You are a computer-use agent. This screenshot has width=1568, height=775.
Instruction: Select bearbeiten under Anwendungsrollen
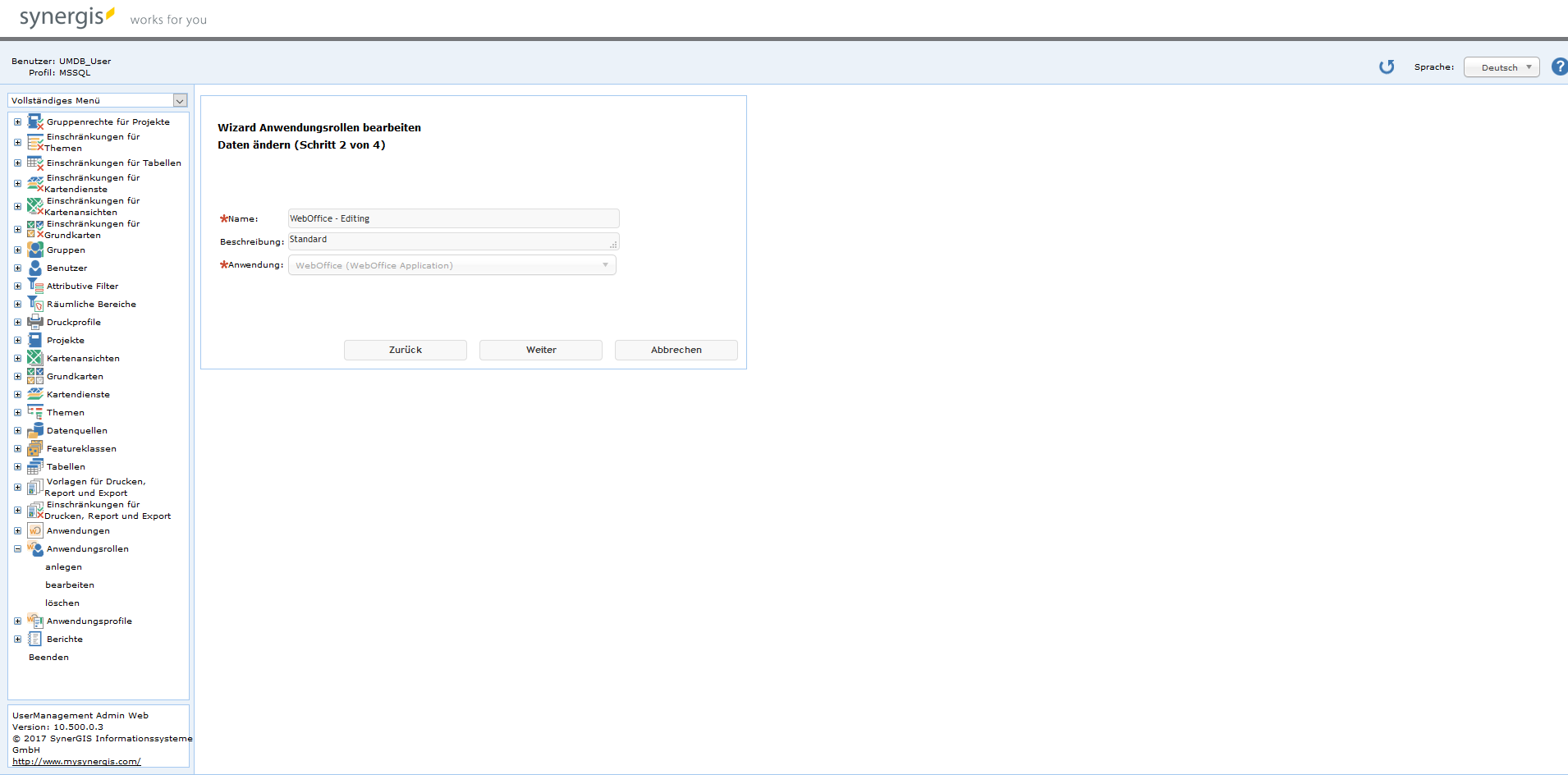(x=69, y=584)
